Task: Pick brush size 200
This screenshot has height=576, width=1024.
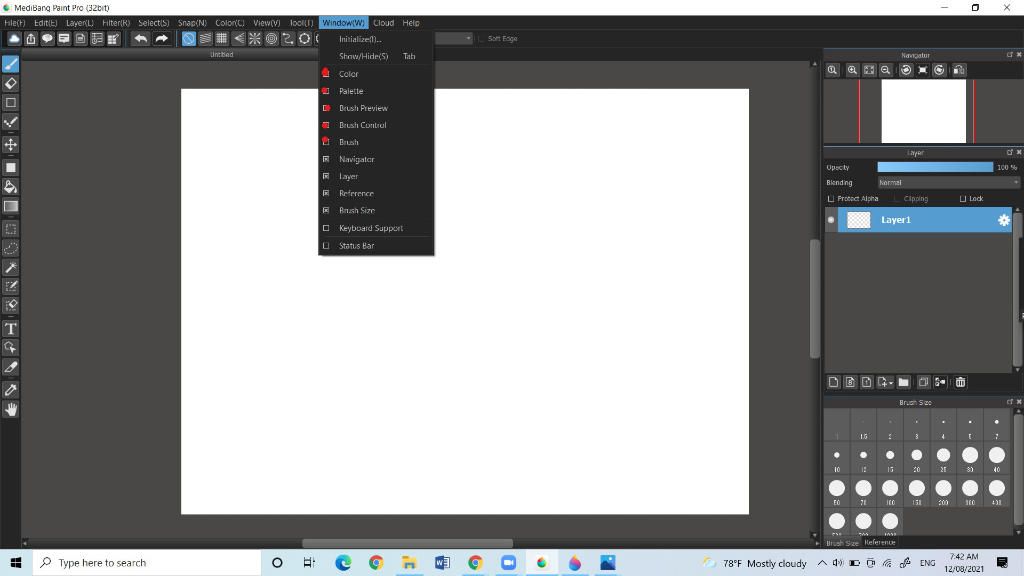Action: tap(943, 492)
